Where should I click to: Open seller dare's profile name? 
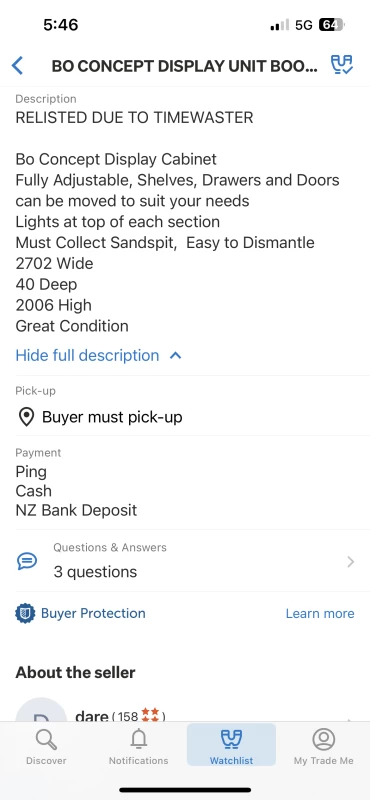point(91,716)
